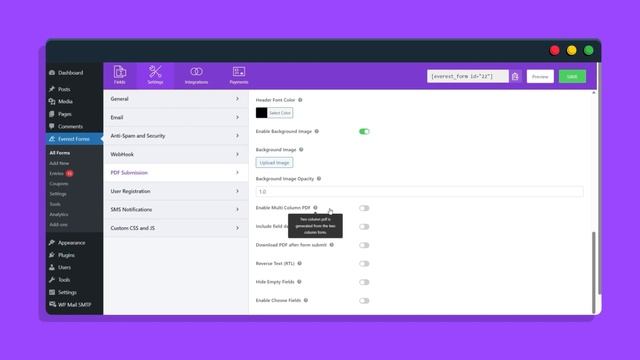Click Add New submenu link
The width and height of the screenshot is (640, 360).
(59, 163)
